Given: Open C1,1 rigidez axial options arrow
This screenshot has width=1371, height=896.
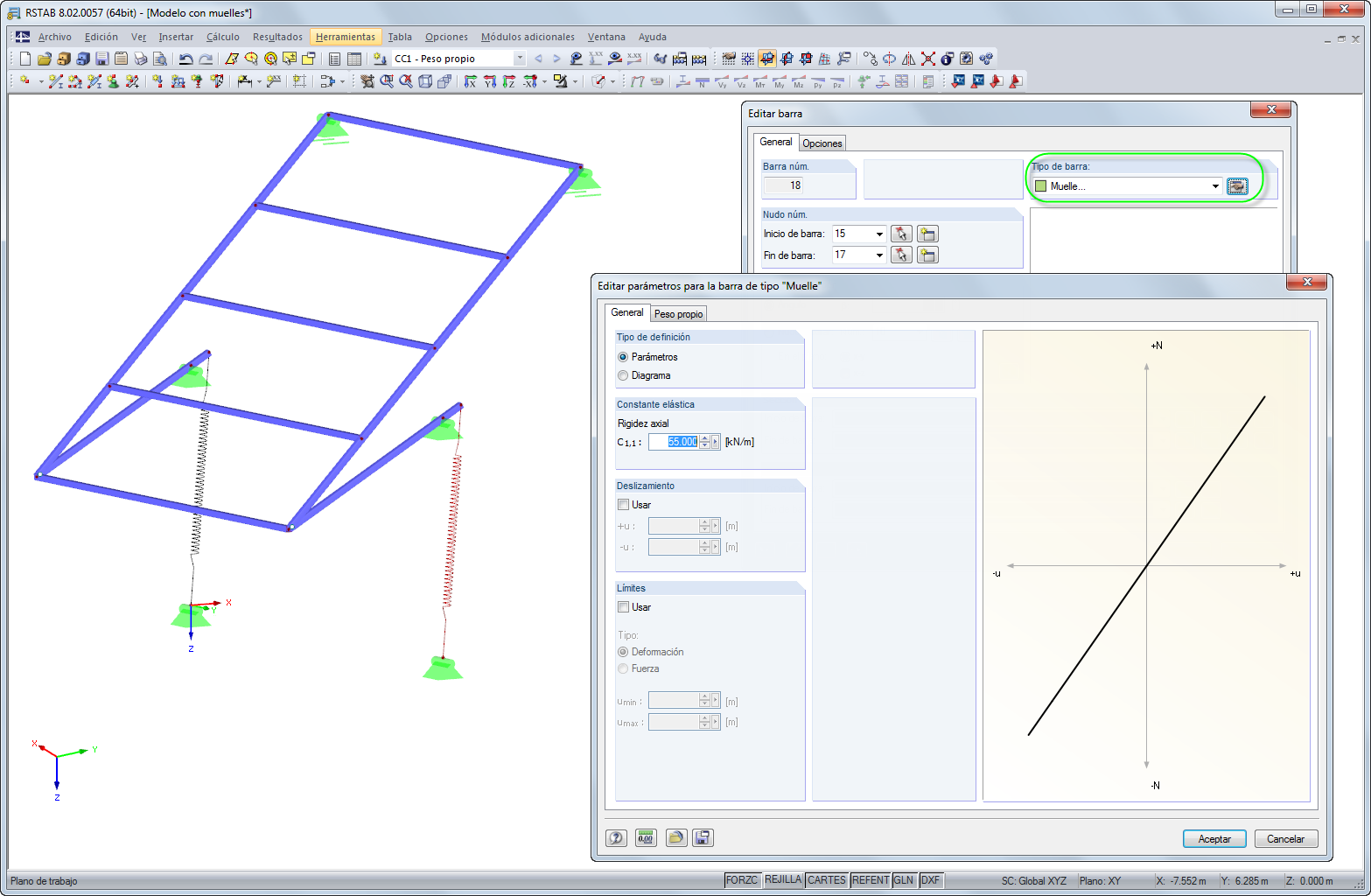Looking at the screenshot, I should pos(716,442).
